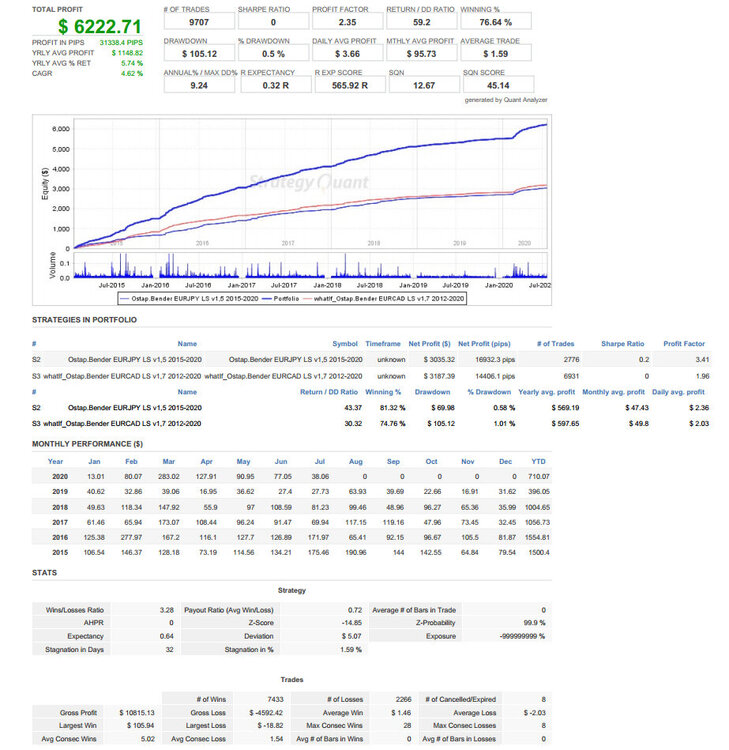Viewport: 729px width, 750px height.
Task: Click S3 trade count 6931
Action: tap(571, 376)
